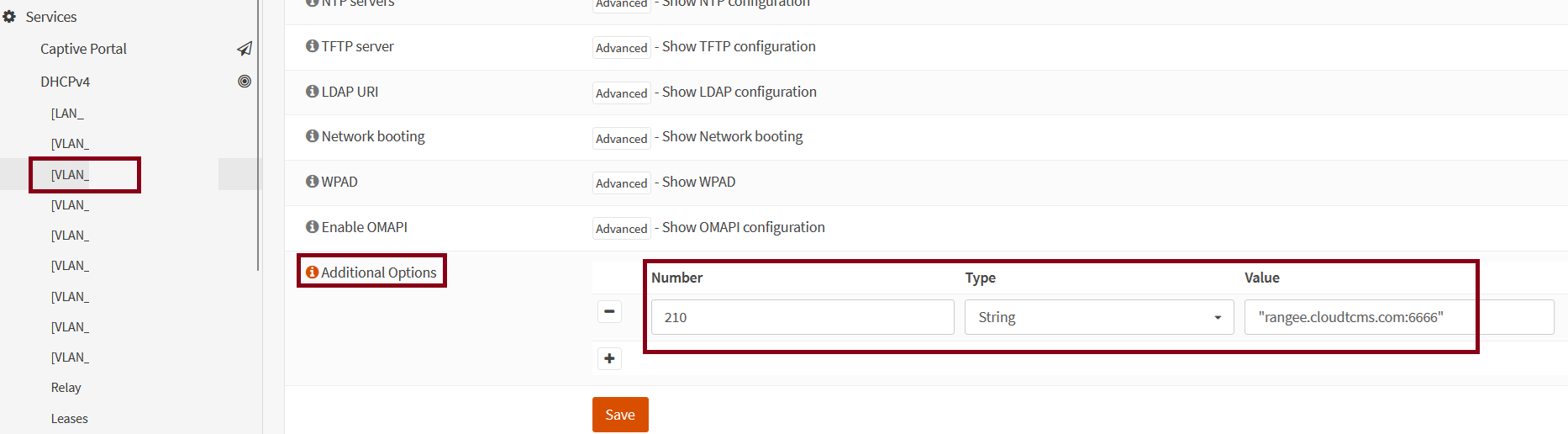Remove option row with minus button
The width and height of the screenshot is (1568, 434).
609,311
